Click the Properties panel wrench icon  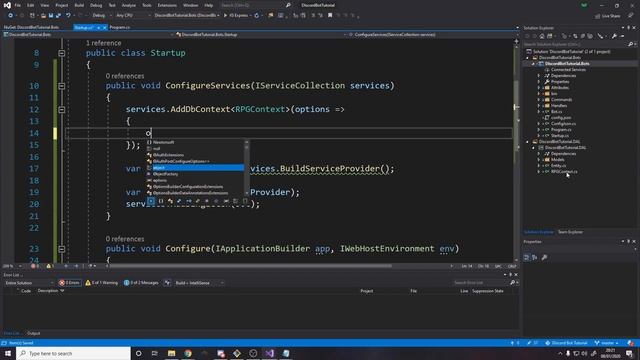(544, 258)
